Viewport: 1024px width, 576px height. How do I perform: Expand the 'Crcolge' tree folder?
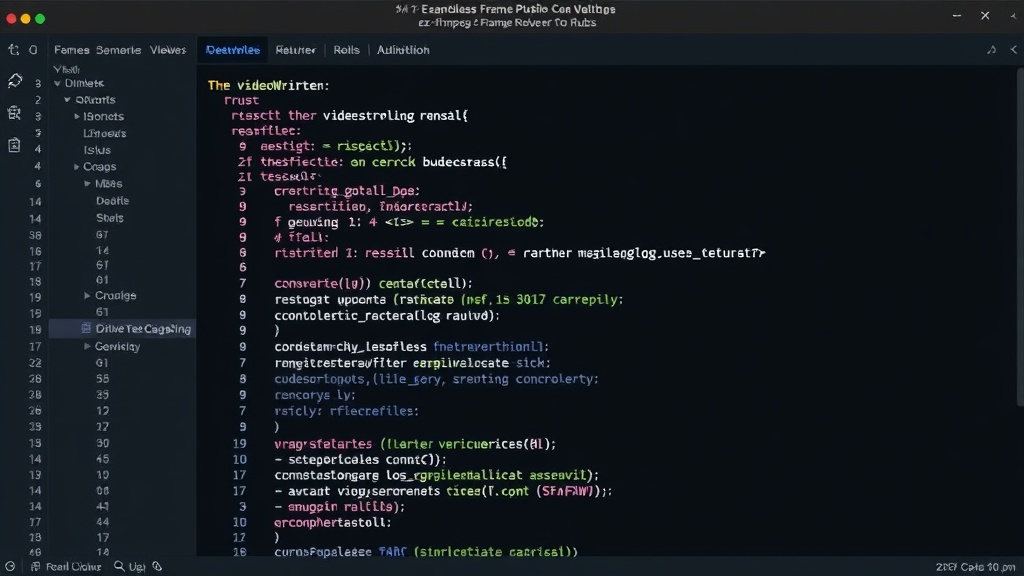[88, 296]
